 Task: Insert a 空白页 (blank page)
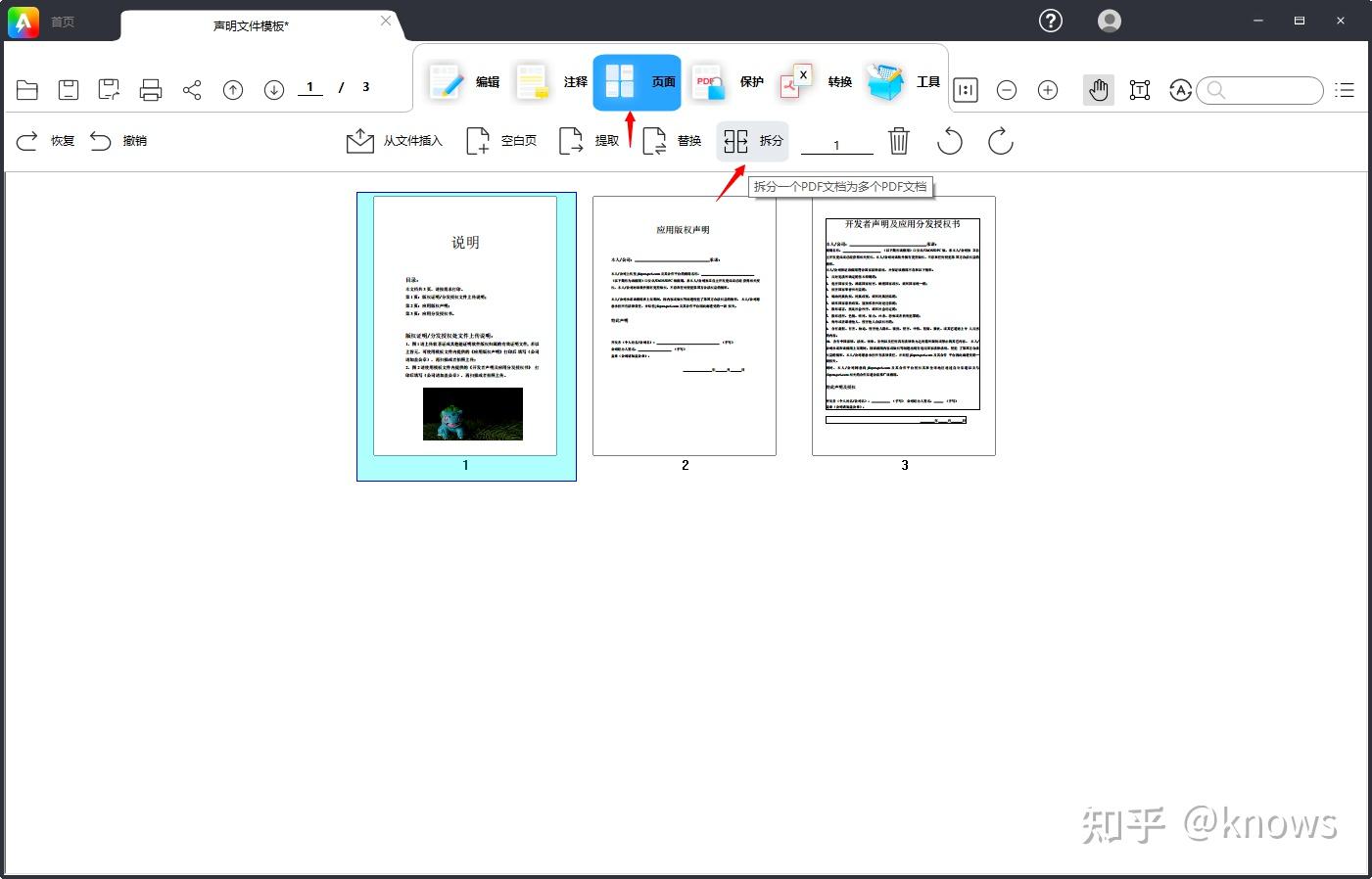tap(501, 141)
